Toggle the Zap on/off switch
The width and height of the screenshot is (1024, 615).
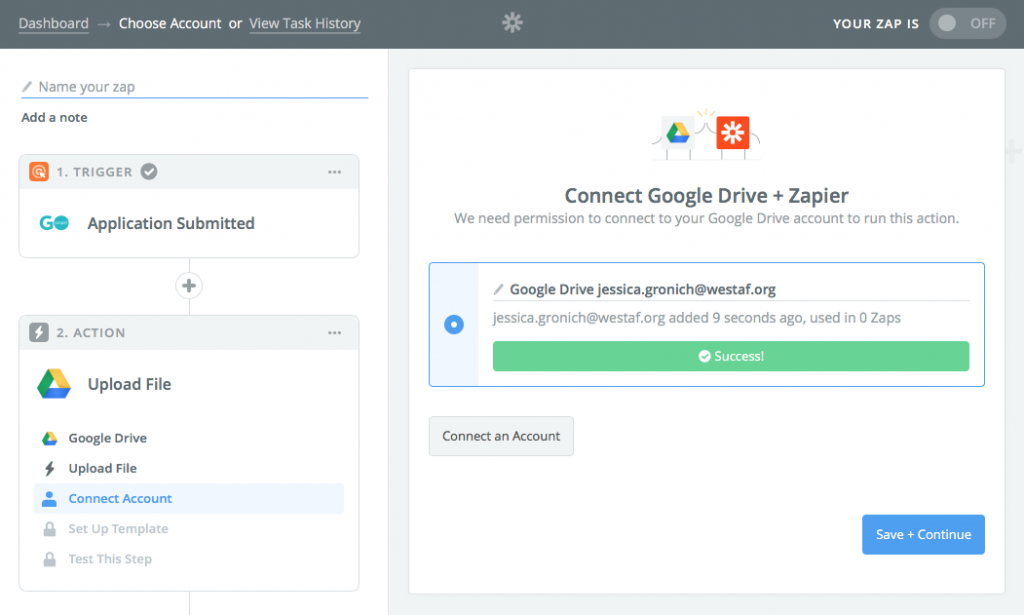(968, 23)
